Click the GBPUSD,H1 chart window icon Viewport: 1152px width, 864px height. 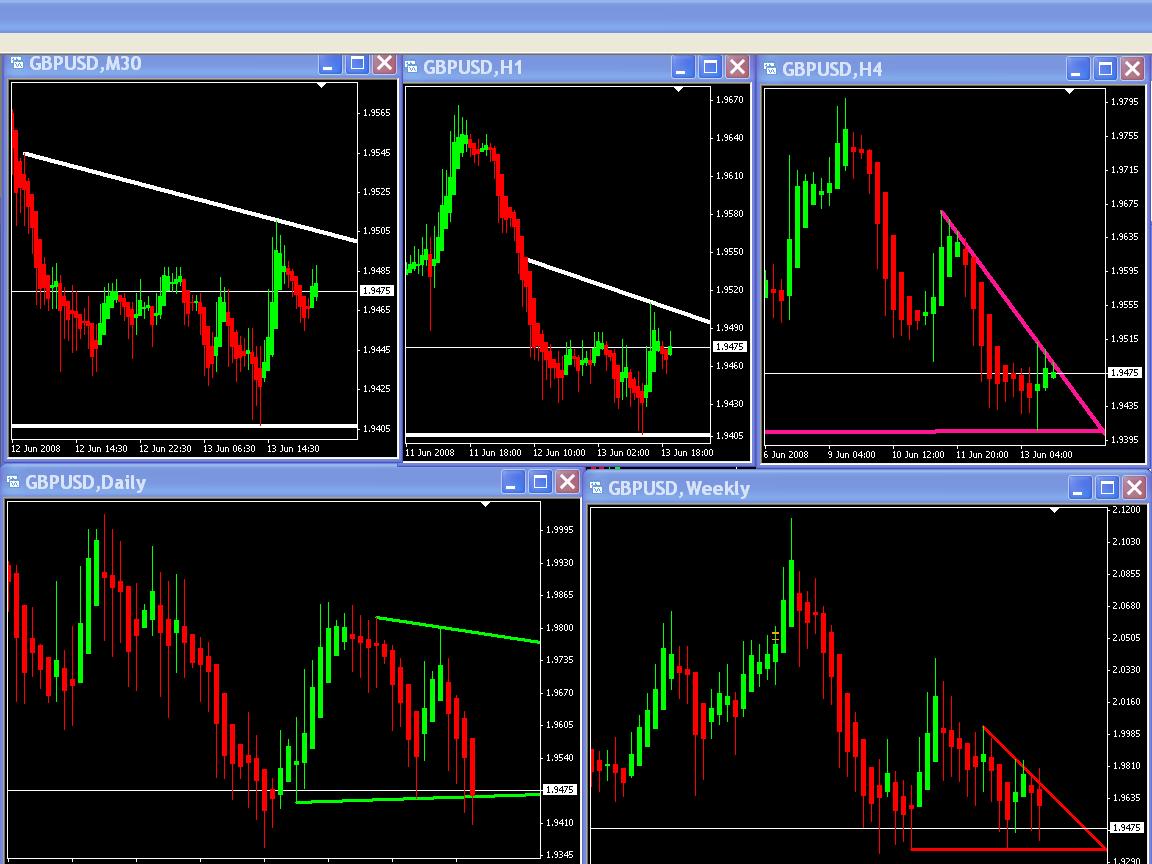tap(411, 68)
